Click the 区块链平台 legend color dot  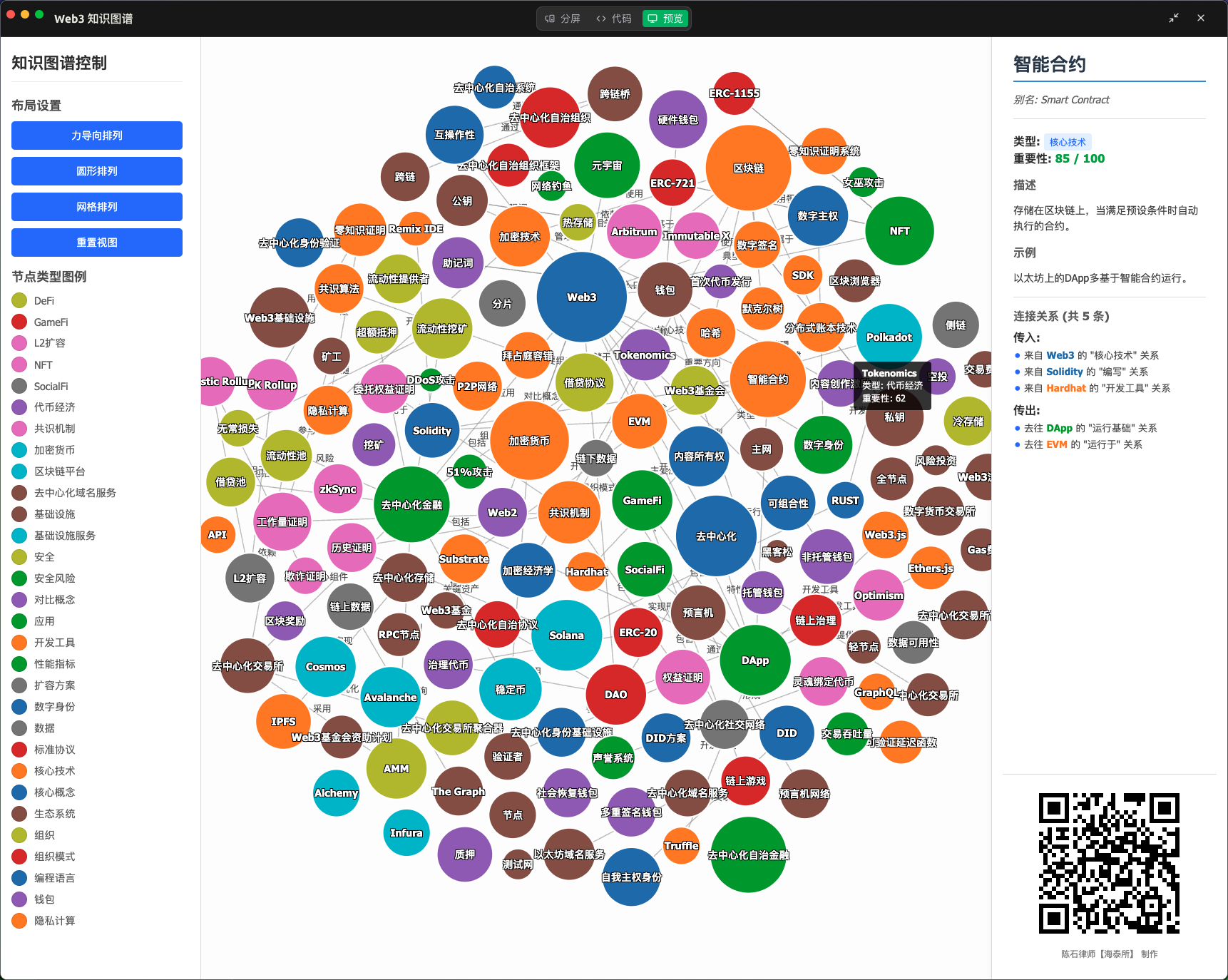click(x=20, y=471)
